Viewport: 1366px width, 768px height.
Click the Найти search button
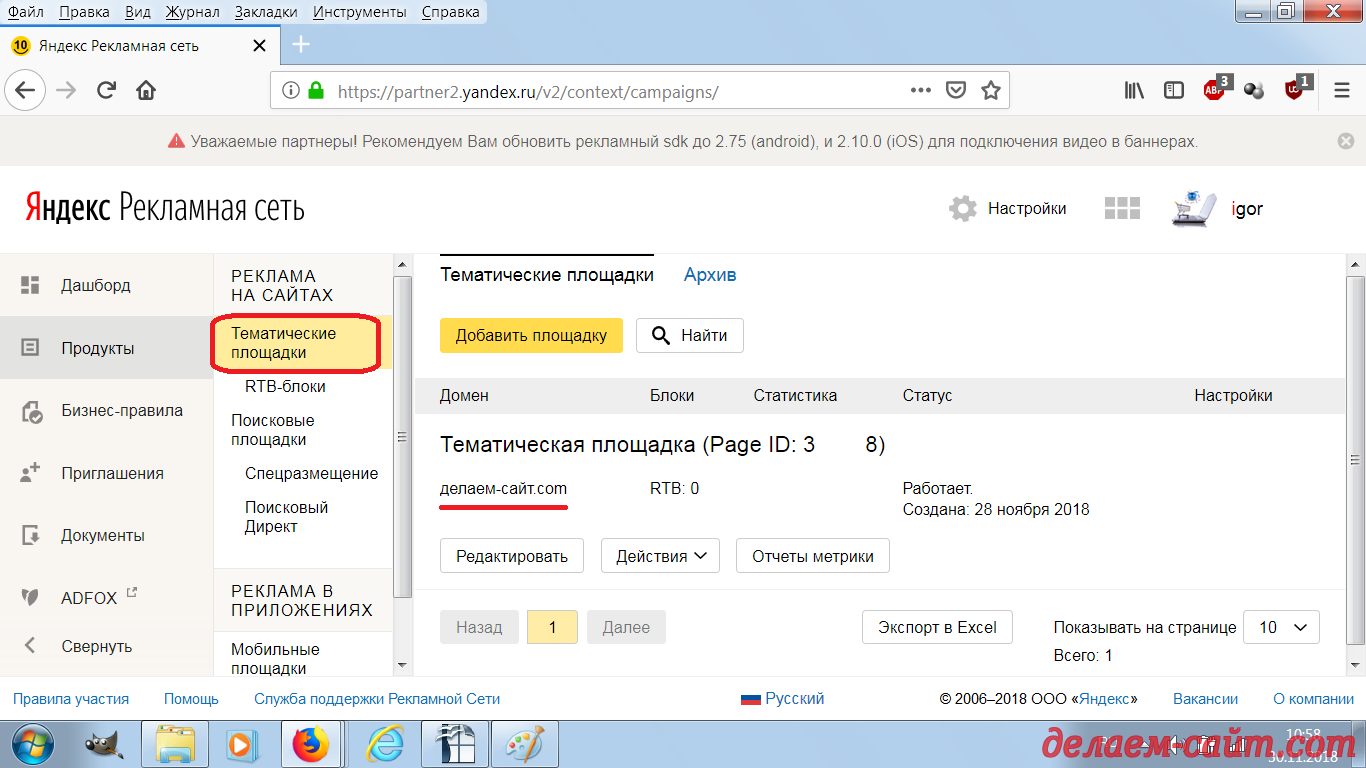689,335
